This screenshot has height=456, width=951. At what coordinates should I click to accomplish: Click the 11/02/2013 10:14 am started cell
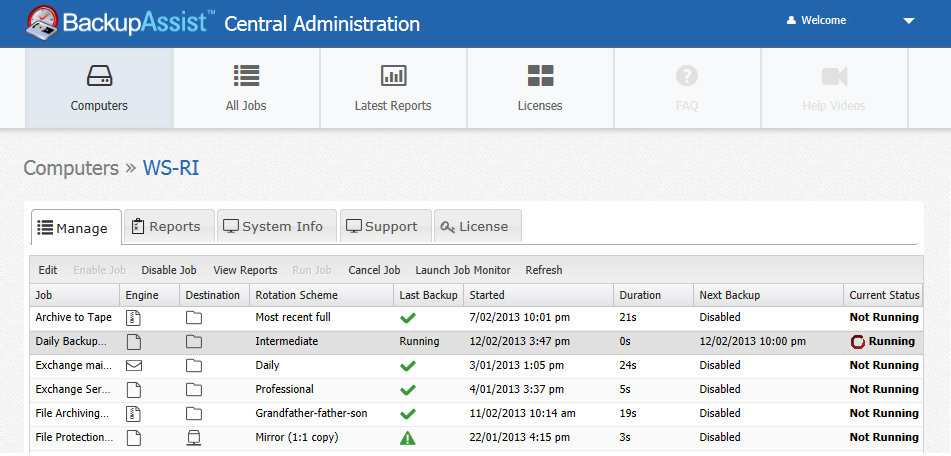coord(522,414)
